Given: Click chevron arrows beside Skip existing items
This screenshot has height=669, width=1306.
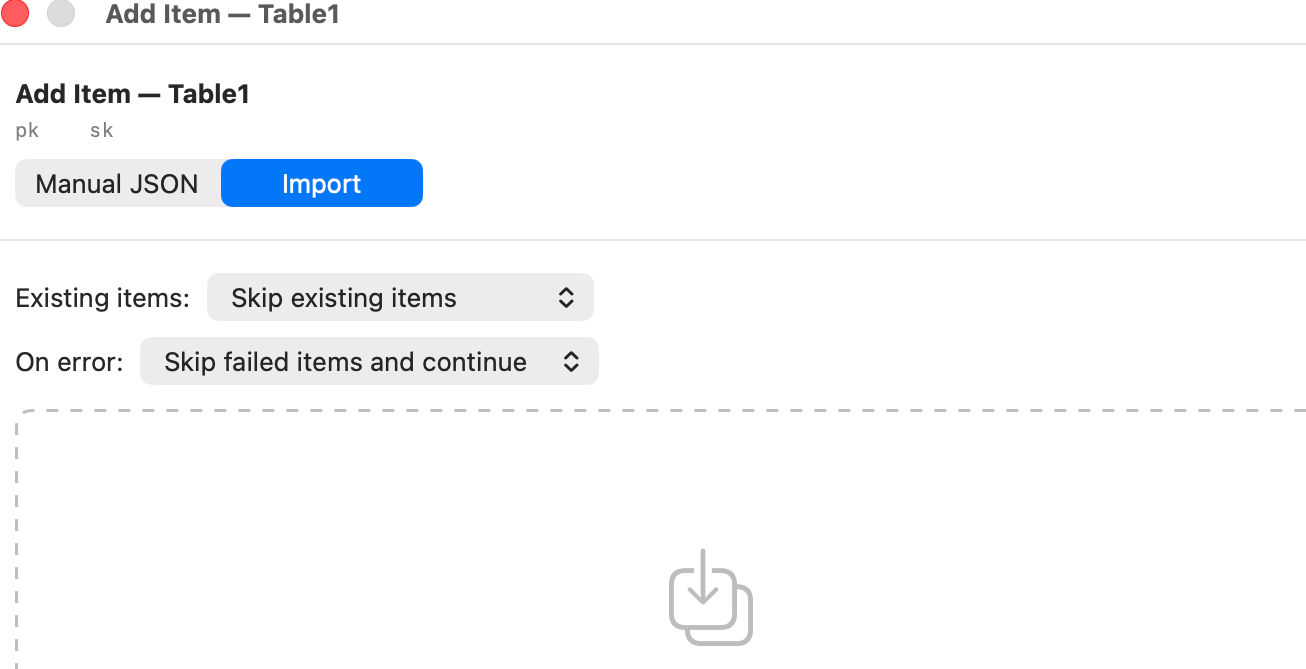Looking at the screenshot, I should tap(566, 298).
